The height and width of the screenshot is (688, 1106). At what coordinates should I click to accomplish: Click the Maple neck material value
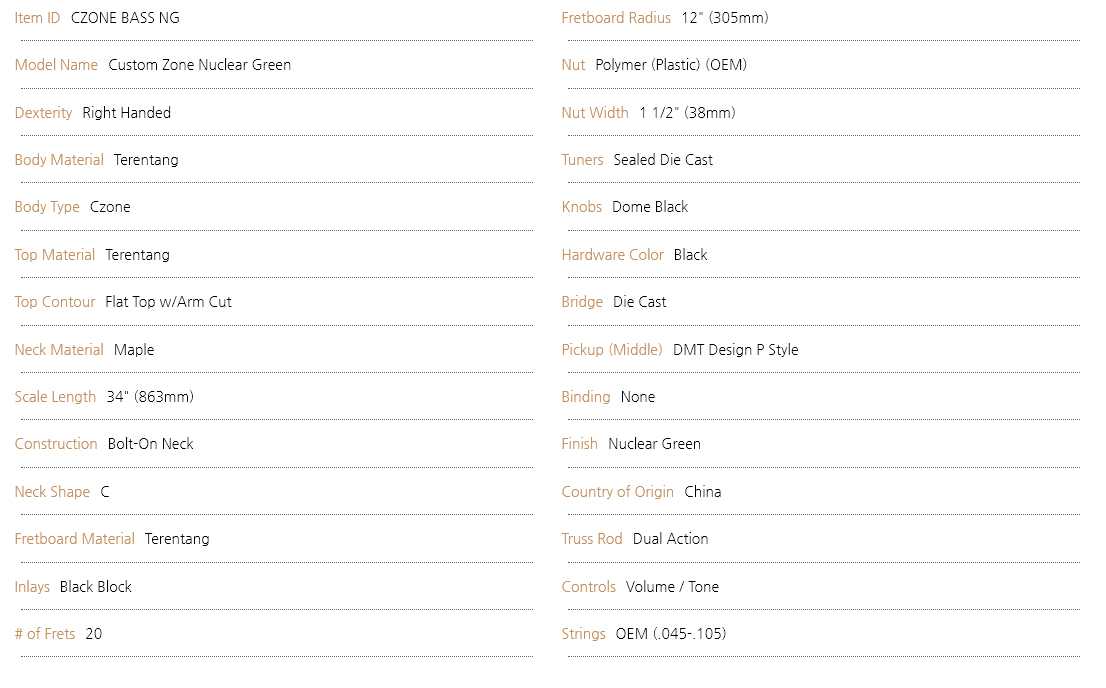(134, 350)
